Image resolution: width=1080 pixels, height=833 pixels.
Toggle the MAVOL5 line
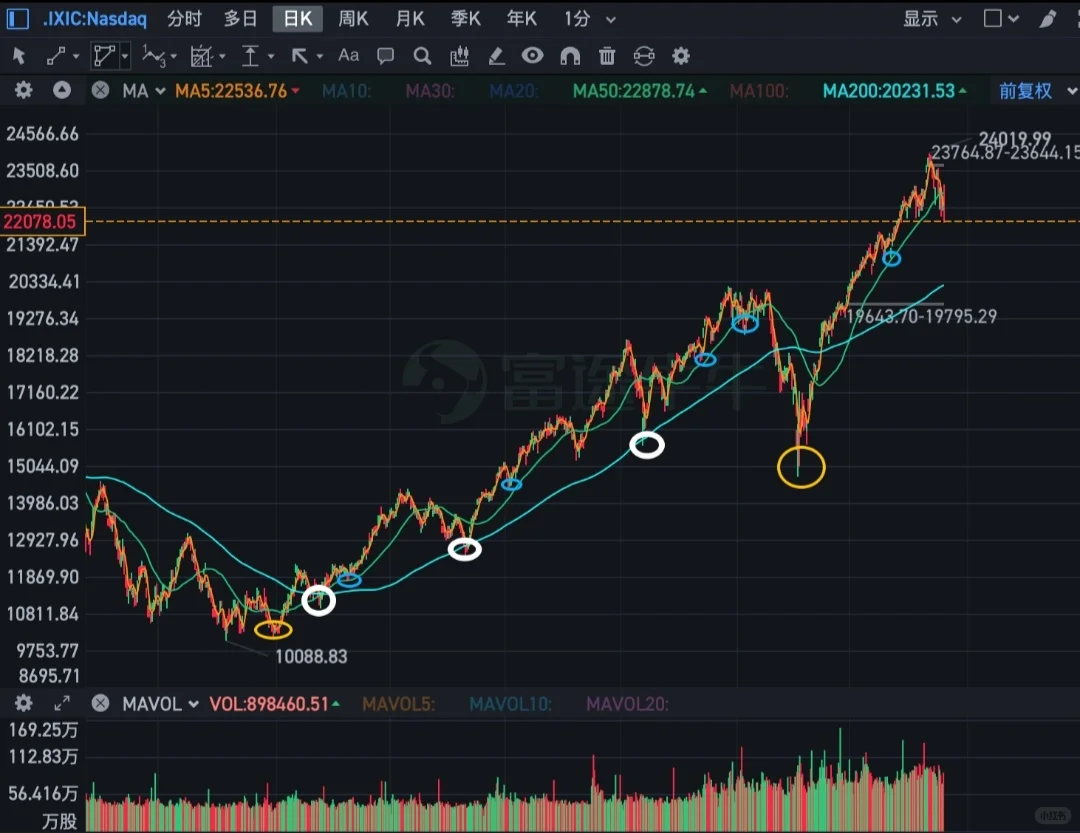tap(399, 704)
